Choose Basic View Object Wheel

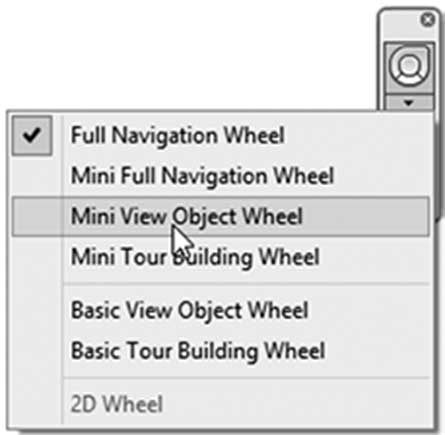click(x=190, y=311)
